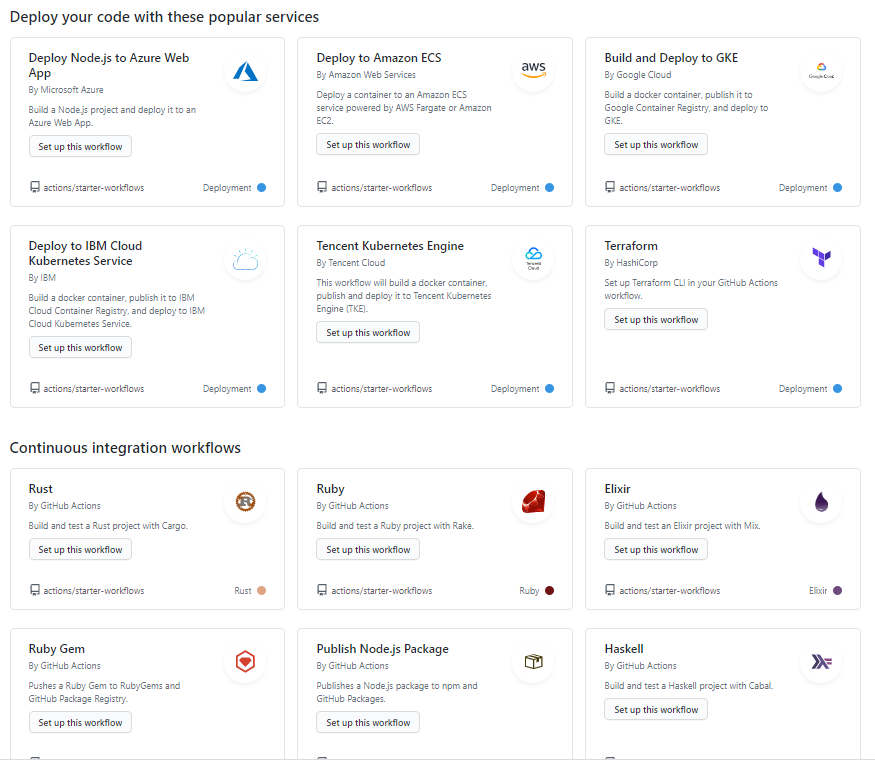
Task: Click repo icon in Amazon ECS card
Action: [x=321, y=187]
